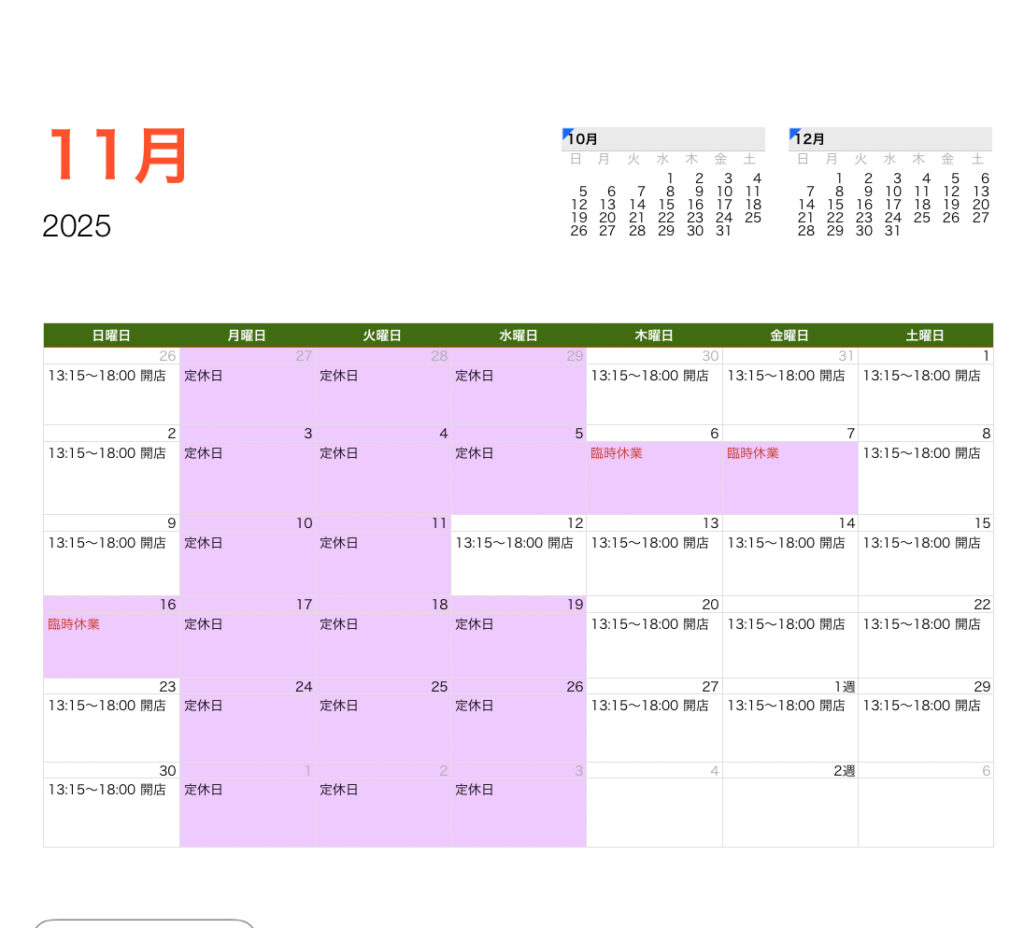Click 臨時休業 on November 6

617,454
